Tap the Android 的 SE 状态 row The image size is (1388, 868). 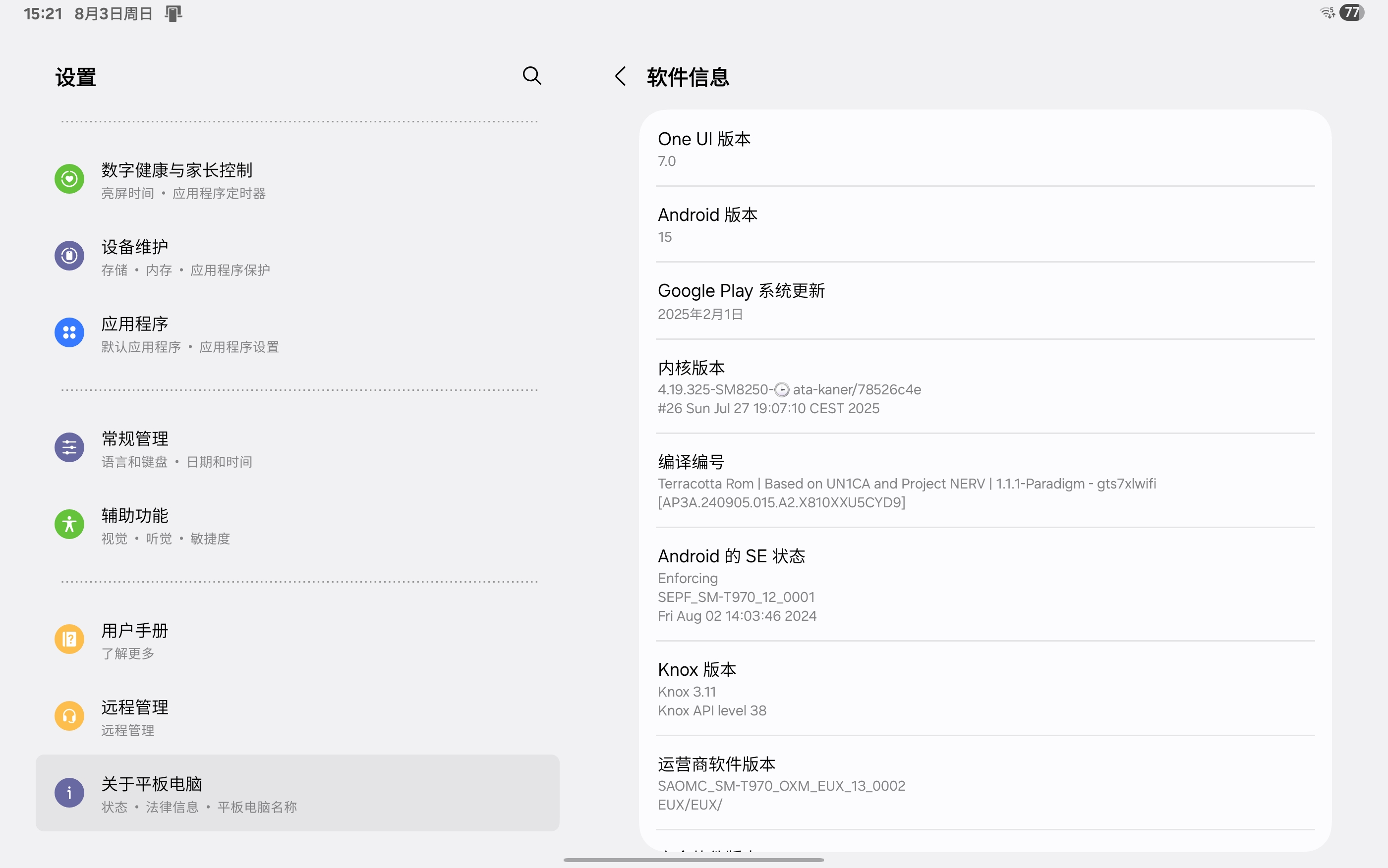click(x=985, y=585)
